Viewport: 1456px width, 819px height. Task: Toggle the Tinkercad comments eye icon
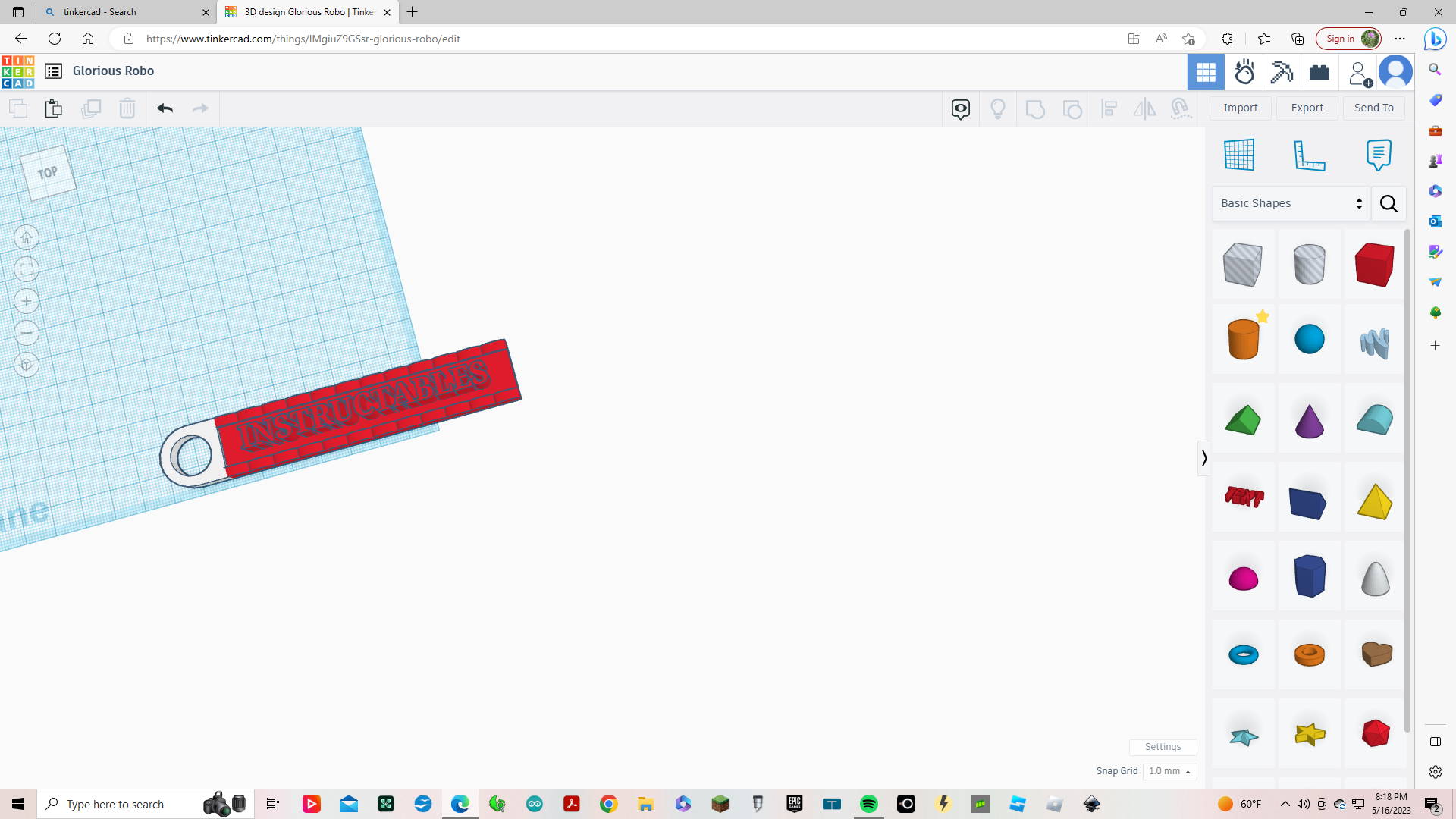click(x=961, y=108)
